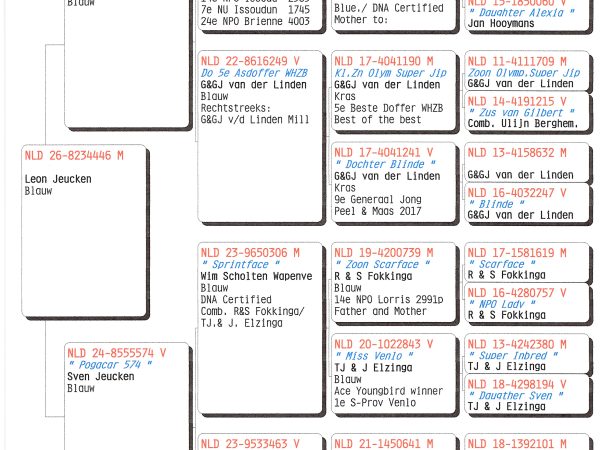
Task: Select name Daughter Alexia
Action: [x=521, y=13]
